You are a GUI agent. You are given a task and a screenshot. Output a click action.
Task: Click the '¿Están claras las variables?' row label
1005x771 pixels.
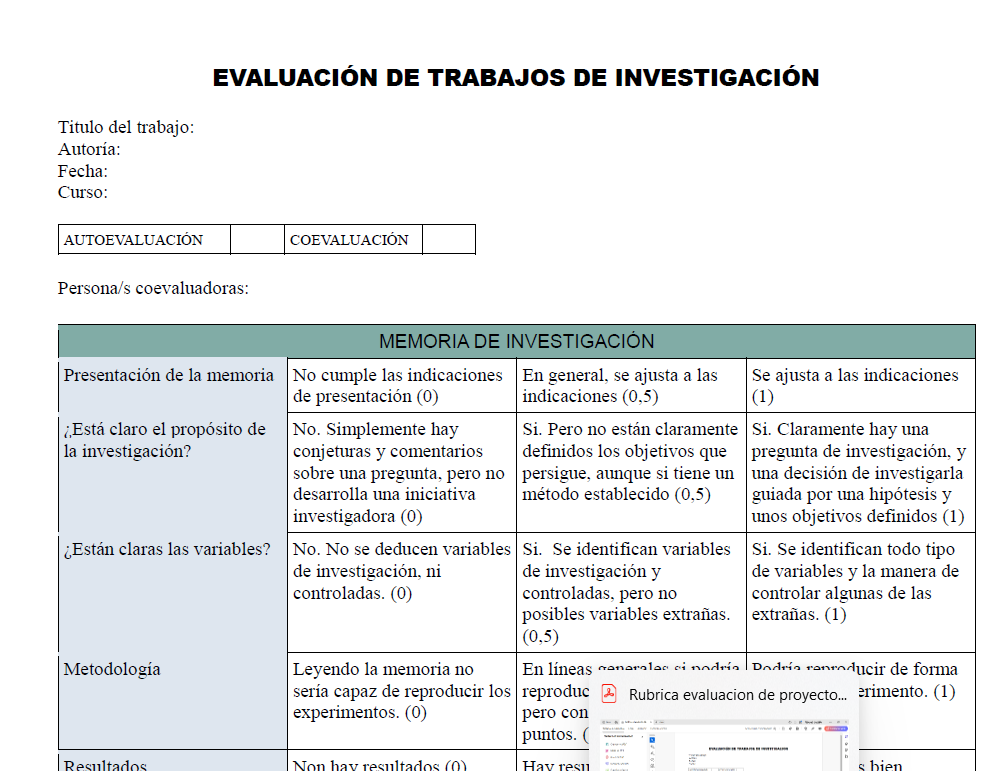coord(167,550)
